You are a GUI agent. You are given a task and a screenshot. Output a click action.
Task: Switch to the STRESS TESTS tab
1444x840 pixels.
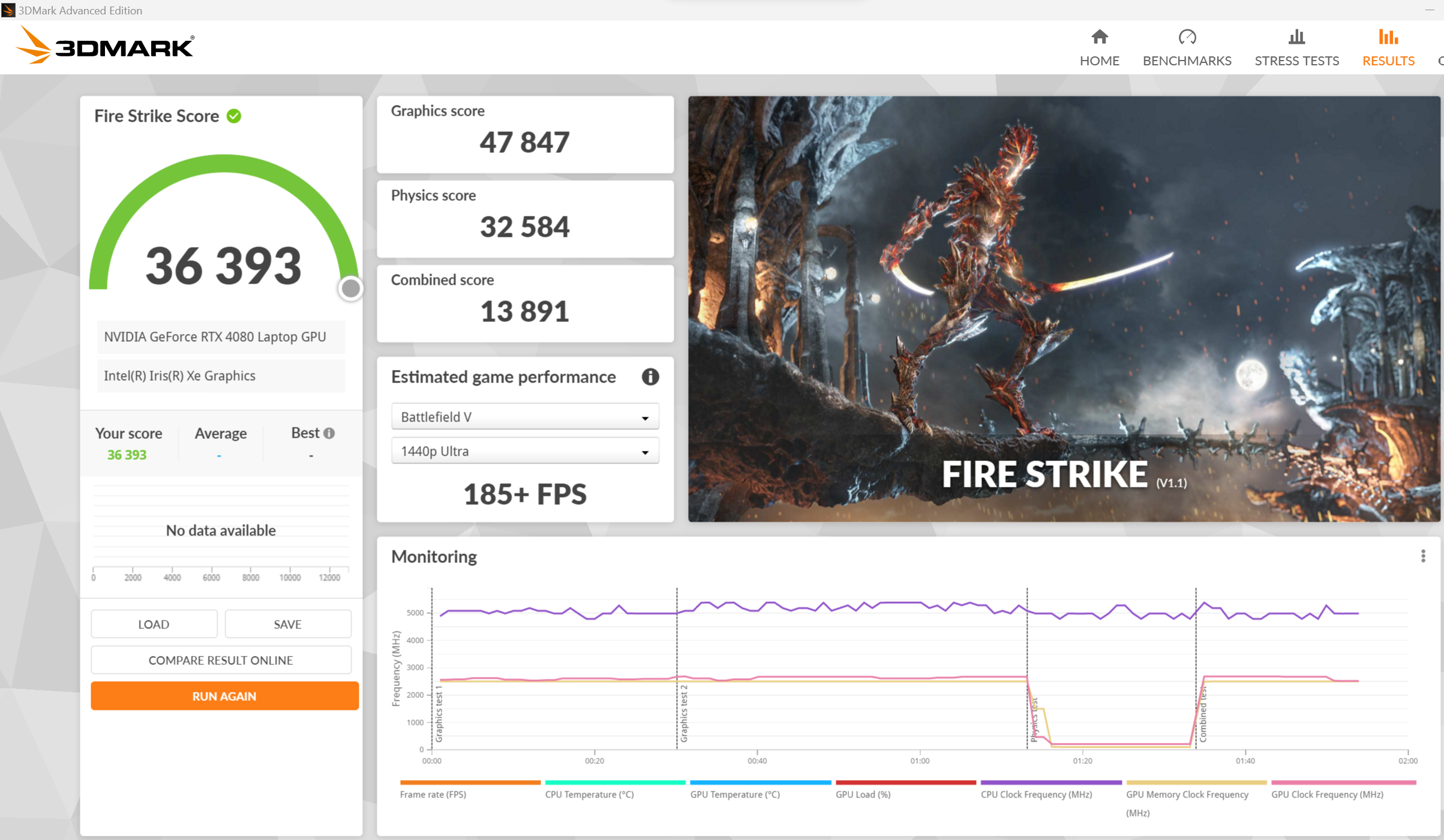pos(1296,61)
